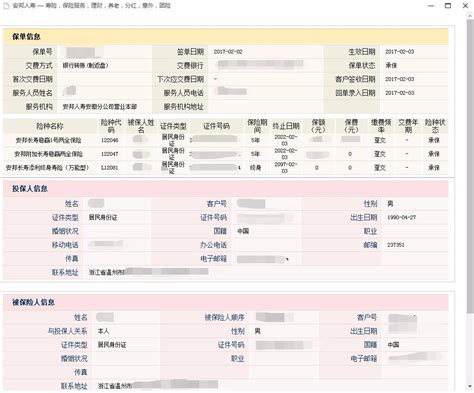474x393 pixels.
Task: Click the scrollbar up arrow
Action: 470,15
